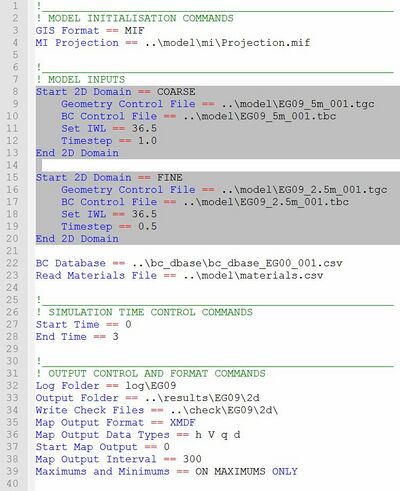400x491 pixels.
Task: Click the 'Log Folder == log\EG09' line
Action: [x=106, y=386]
